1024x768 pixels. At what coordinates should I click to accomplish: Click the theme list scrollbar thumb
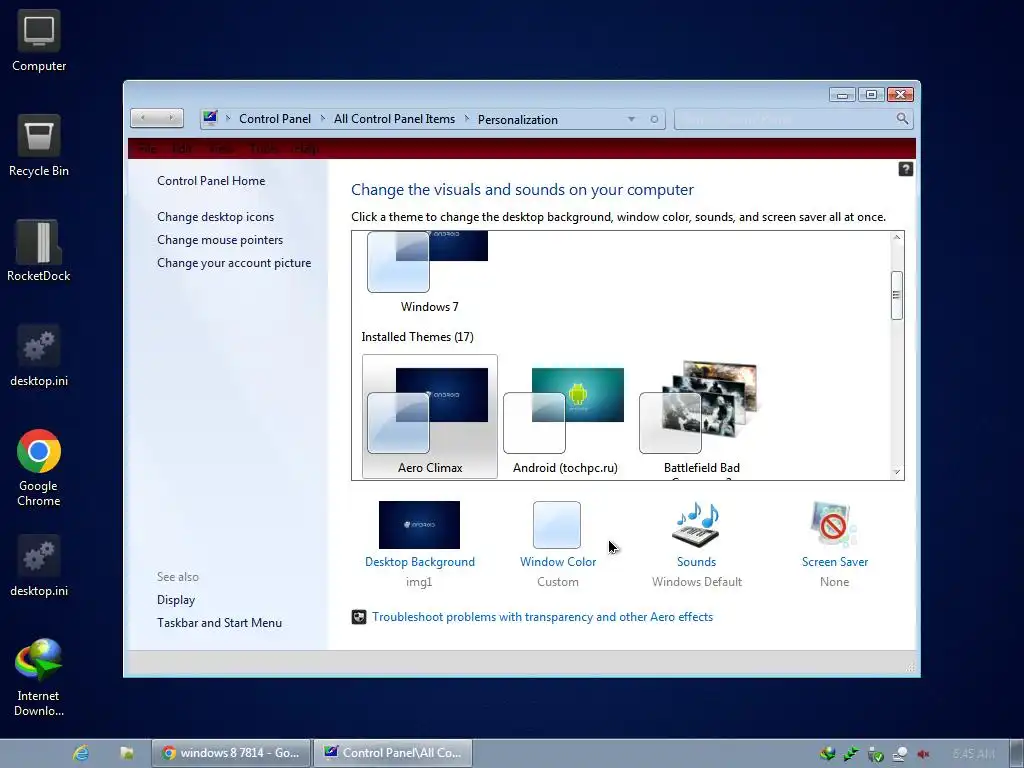pyautogui.click(x=897, y=295)
